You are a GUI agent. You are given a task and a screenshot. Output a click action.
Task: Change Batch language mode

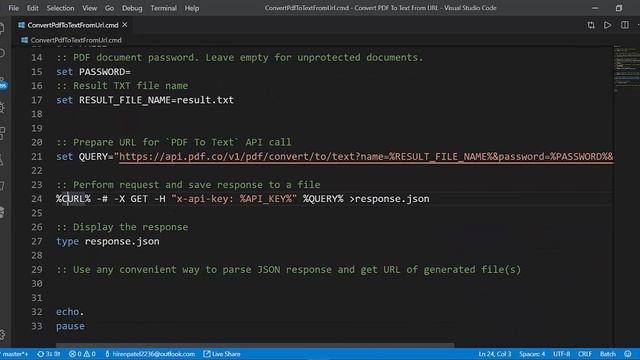607,354
